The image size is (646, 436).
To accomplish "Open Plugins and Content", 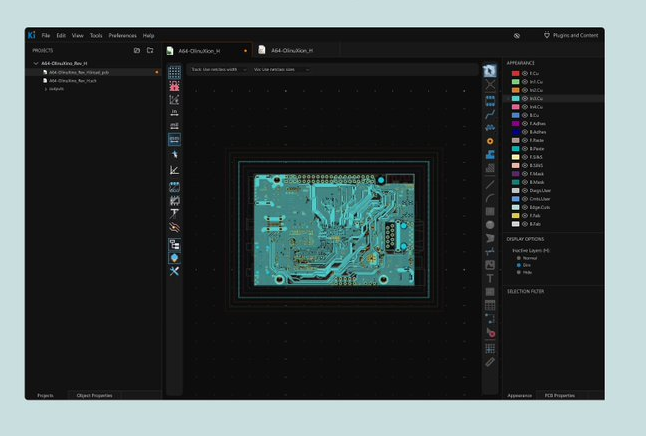I will click(x=571, y=35).
